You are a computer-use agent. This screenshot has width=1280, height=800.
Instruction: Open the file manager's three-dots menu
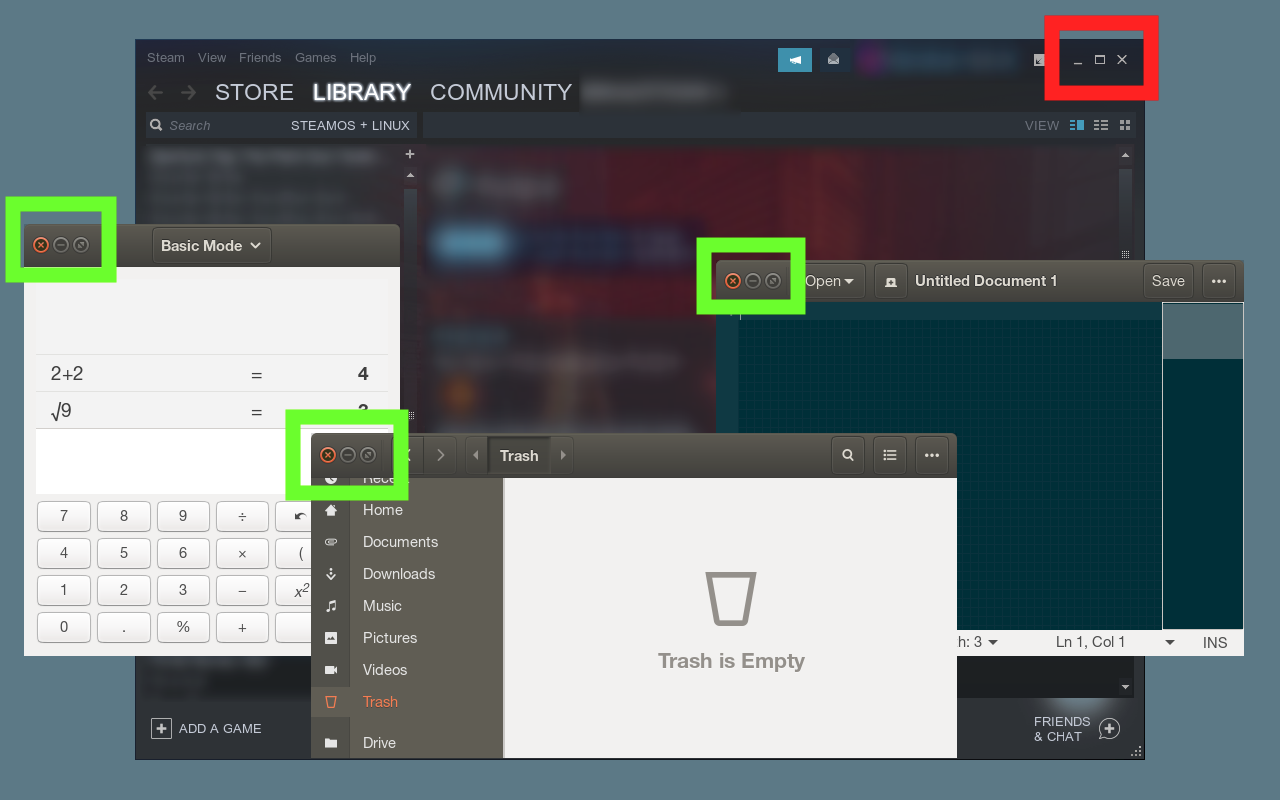[x=932, y=456]
